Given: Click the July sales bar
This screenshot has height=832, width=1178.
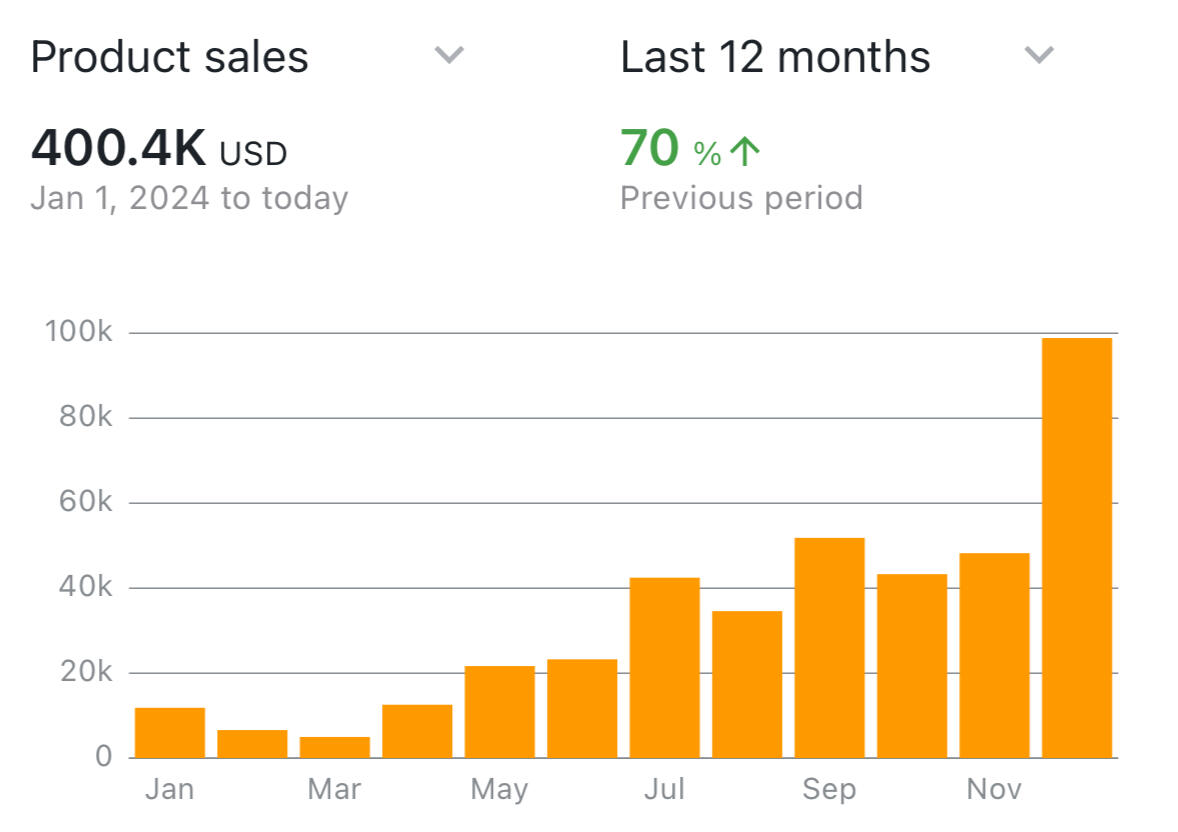Looking at the screenshot, I should pyautogui.click(x=665, y=668).
